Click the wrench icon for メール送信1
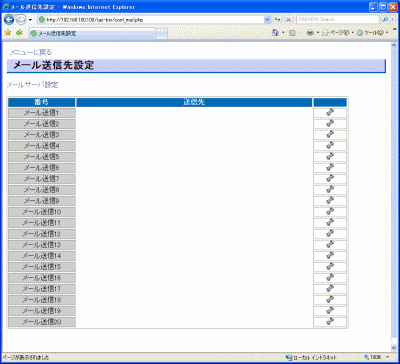This screenshot has height=364, width=400. 330,113
